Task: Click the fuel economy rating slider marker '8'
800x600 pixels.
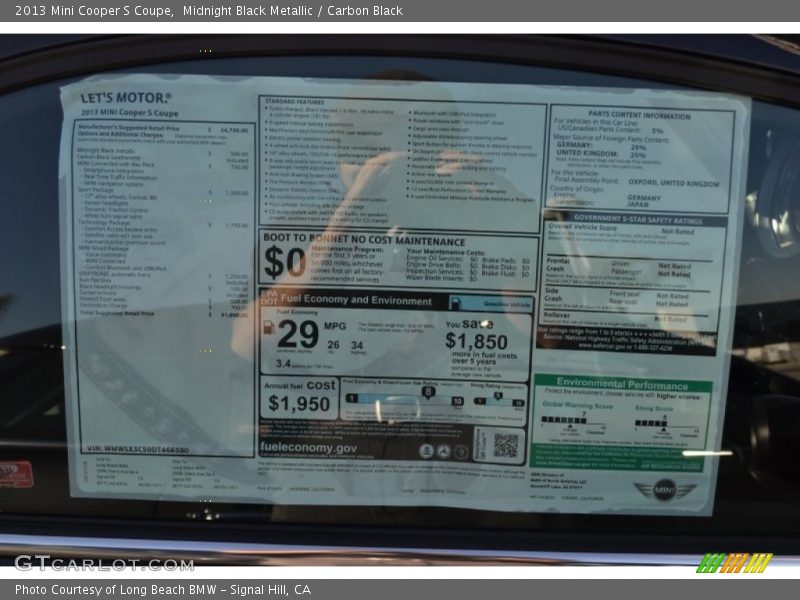Action: pos(429,392)
